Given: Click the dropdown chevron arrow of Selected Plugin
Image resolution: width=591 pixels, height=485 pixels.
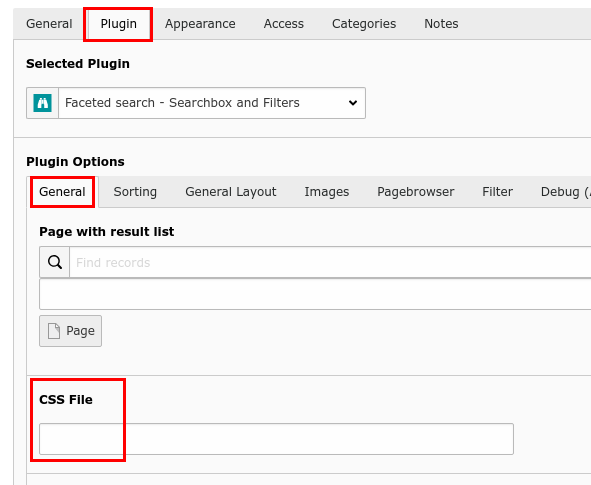Looking at the screenshot, I should click(353, 103).
